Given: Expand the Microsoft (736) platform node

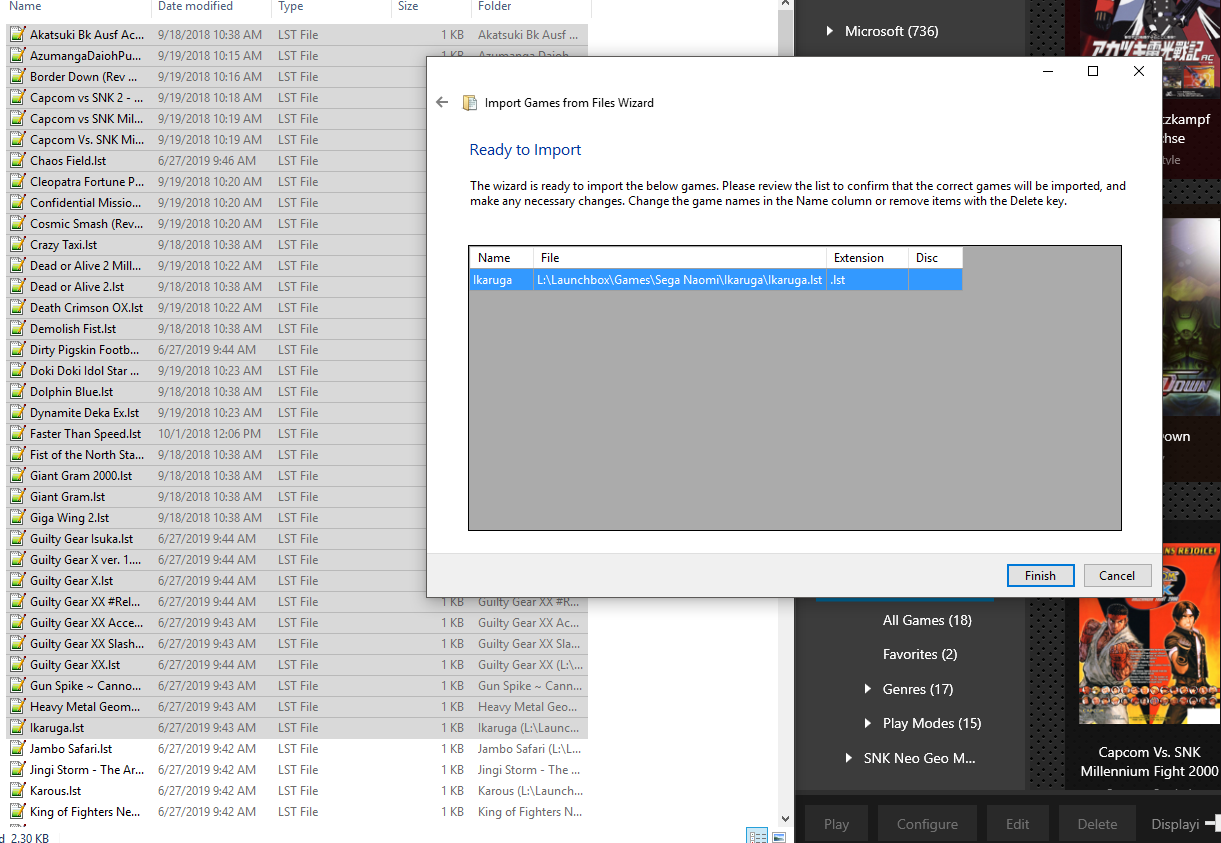Looking at the screenshot, I should click(829, 31).
